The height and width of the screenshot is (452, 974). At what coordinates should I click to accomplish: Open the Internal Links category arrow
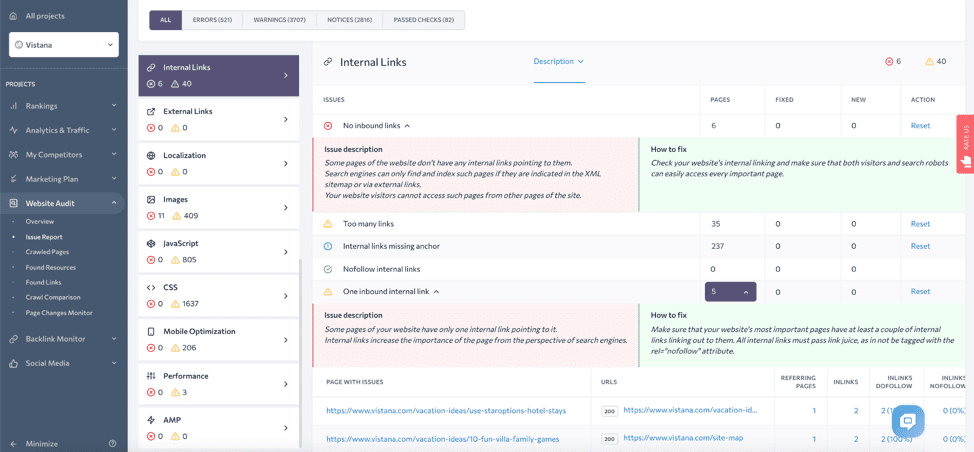(x=286, y=75)
